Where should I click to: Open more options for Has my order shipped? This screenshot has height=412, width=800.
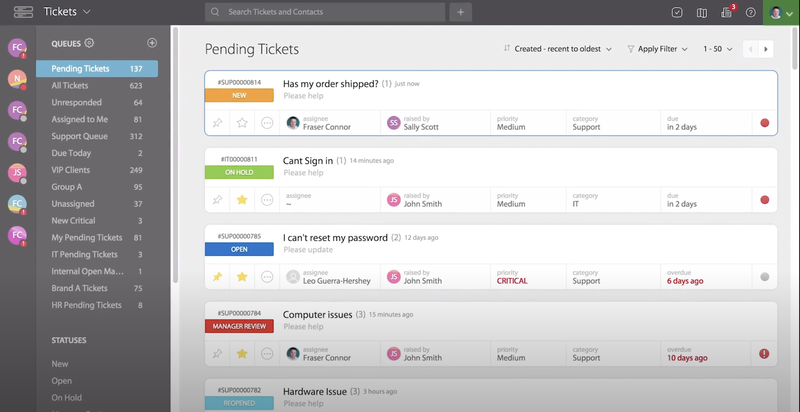click(267, 123)
